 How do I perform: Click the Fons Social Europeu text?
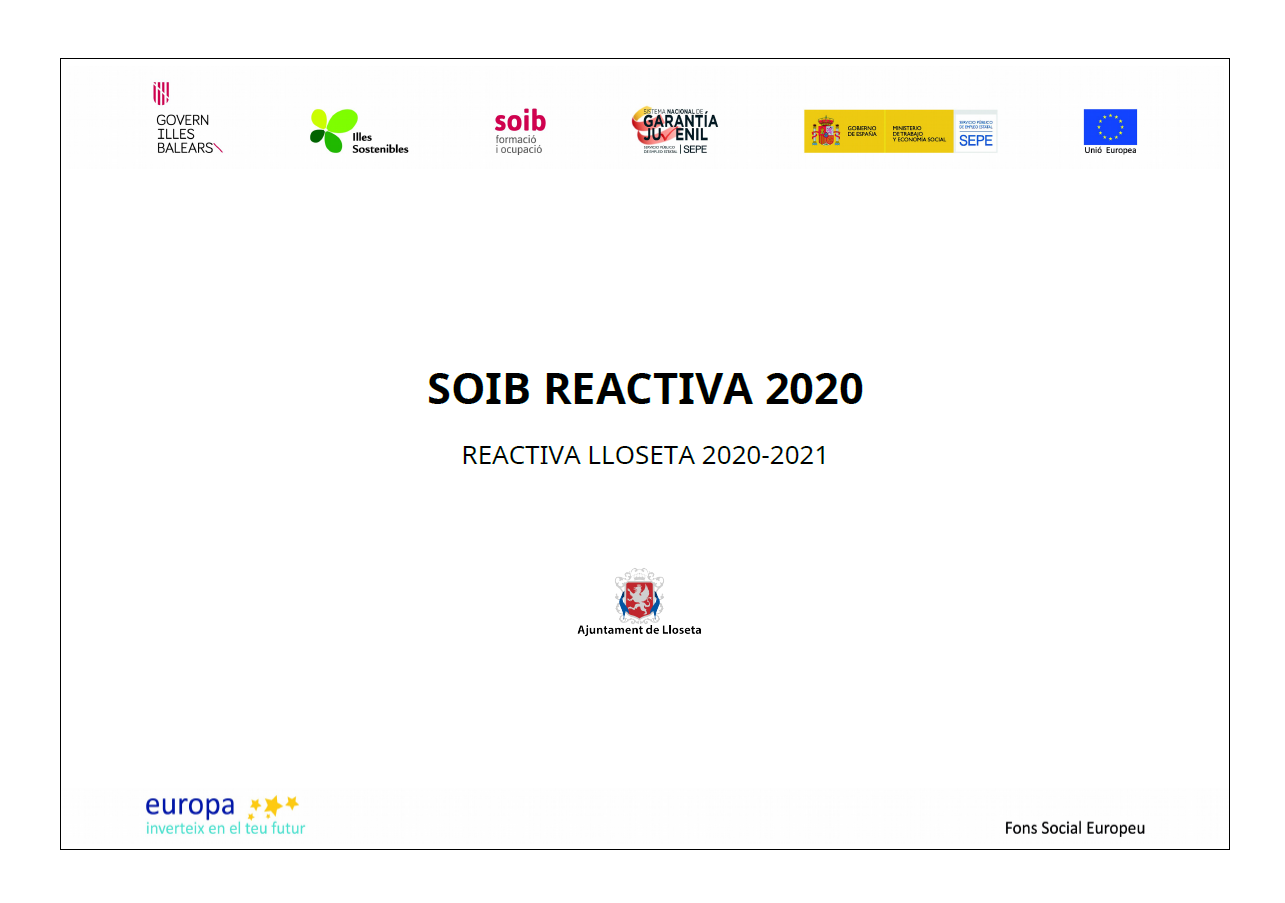pos(1075,828)
